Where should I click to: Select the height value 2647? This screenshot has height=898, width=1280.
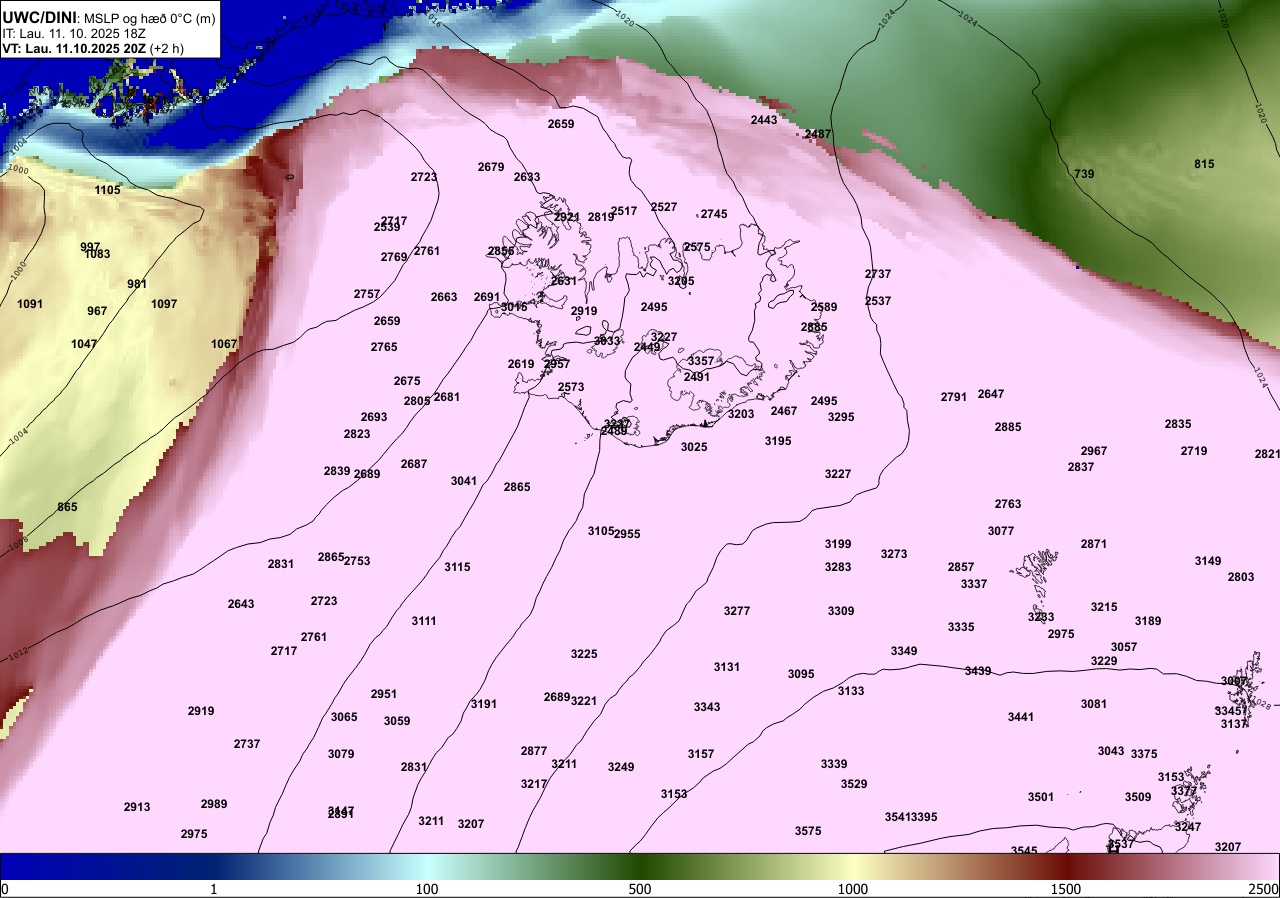991,394
